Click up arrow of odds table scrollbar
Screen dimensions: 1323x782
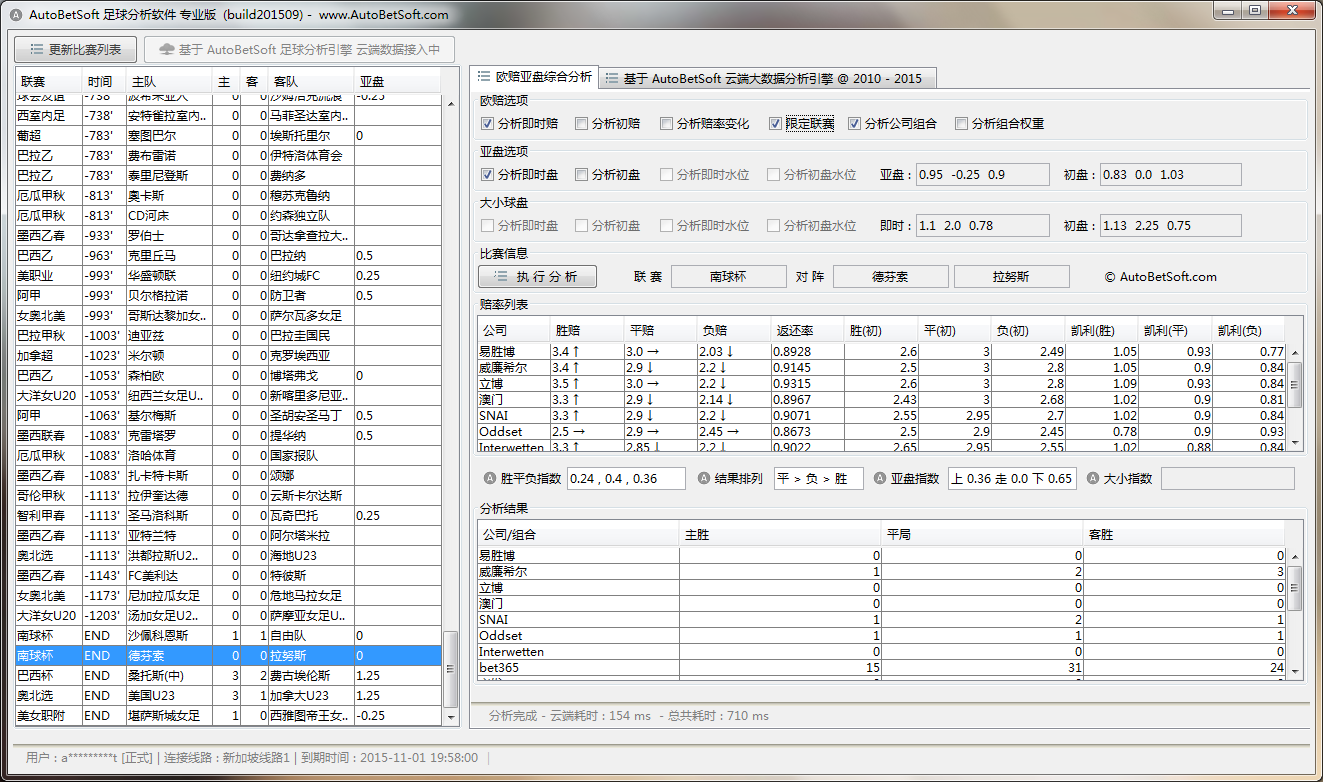click(x=1294, y=353)
